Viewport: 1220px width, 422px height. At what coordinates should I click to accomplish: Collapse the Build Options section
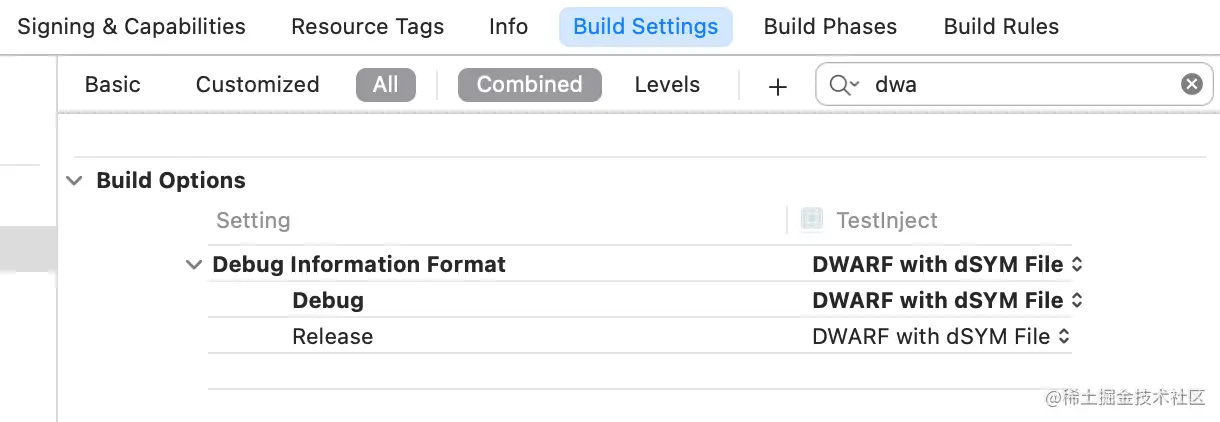[x=74, y=181]
